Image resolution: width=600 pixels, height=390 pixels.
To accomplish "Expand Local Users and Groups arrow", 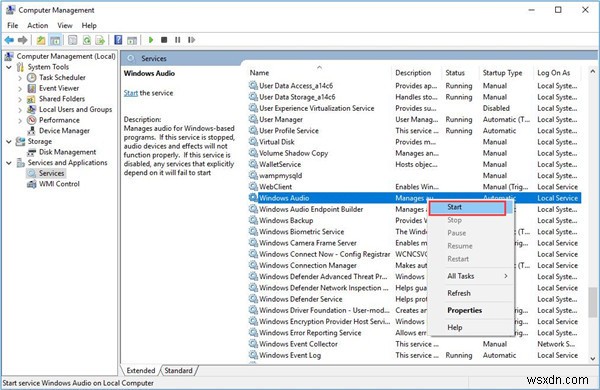I will click(20, 110).
